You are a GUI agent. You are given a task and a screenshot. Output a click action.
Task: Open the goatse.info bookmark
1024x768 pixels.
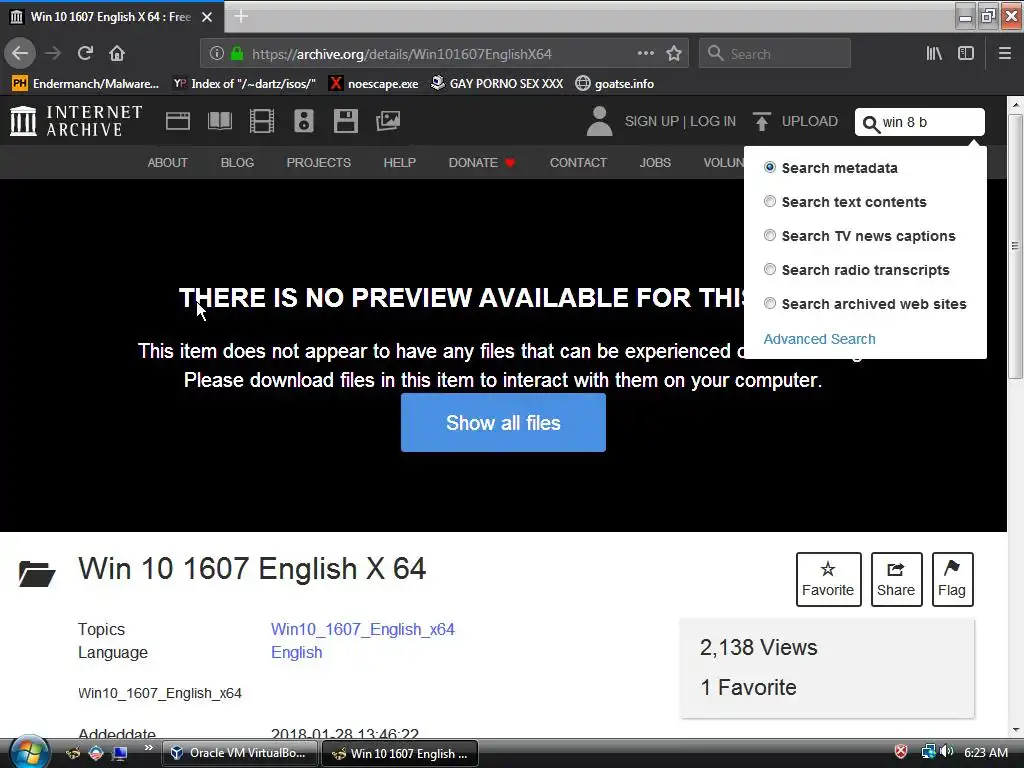tap(615, 84)
